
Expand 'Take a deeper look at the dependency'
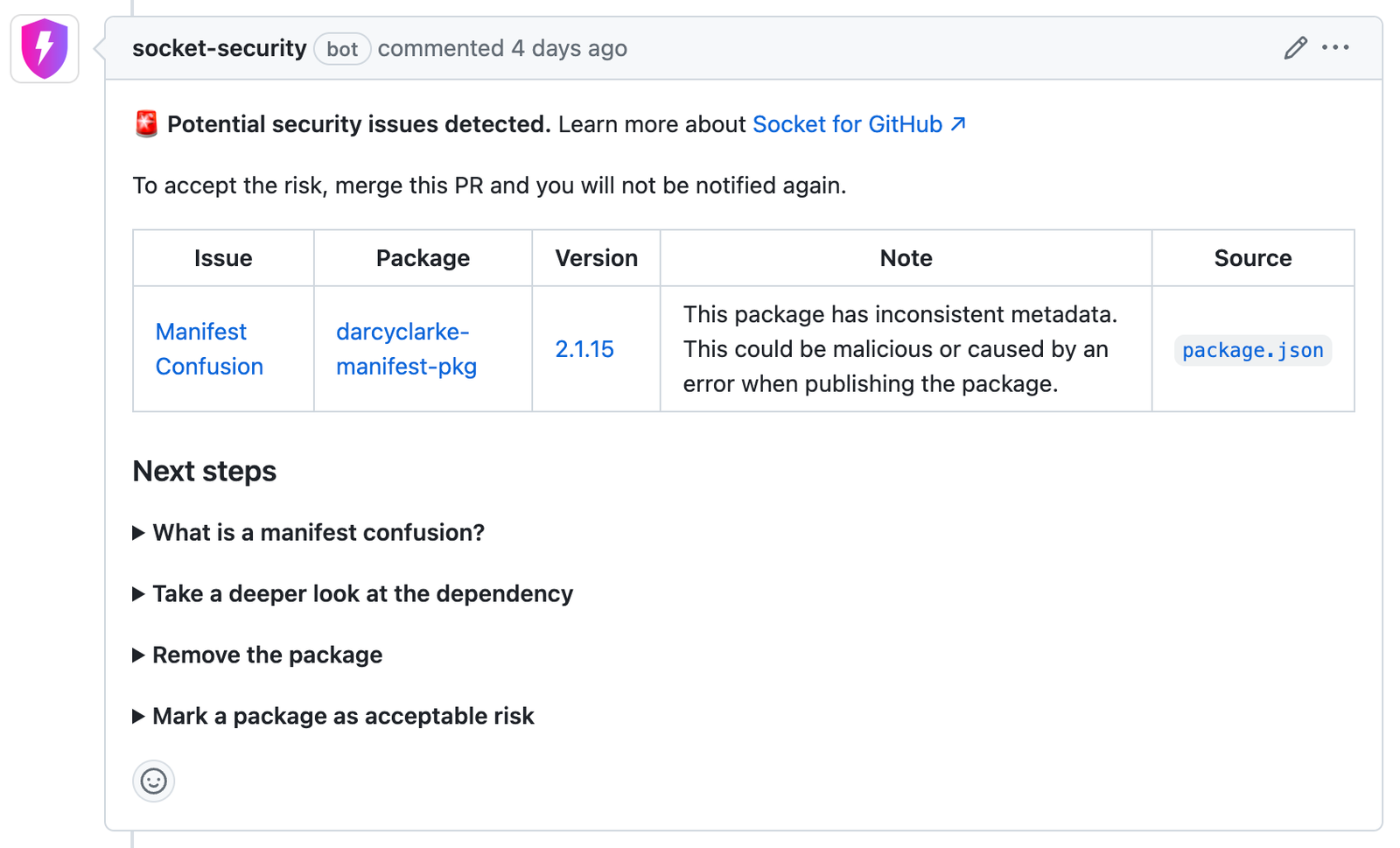(362, 594)
